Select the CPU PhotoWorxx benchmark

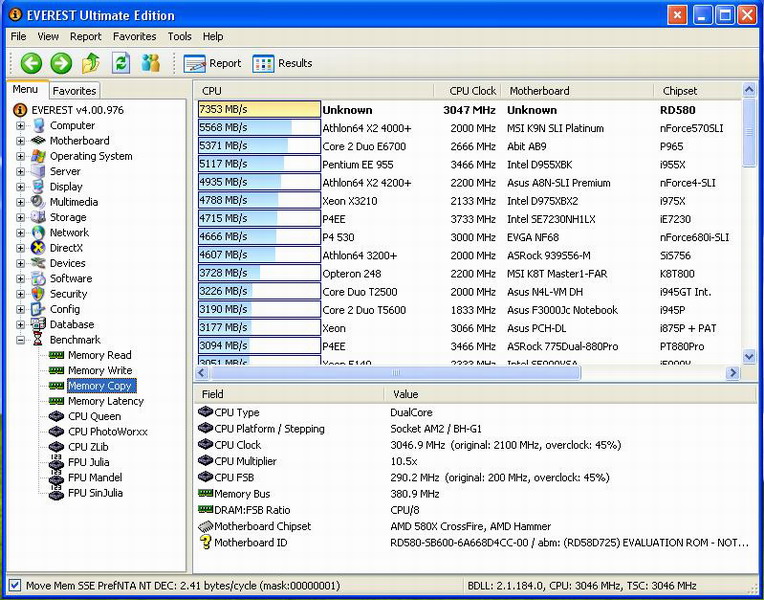pyautogui.click(x=108, y=432)
